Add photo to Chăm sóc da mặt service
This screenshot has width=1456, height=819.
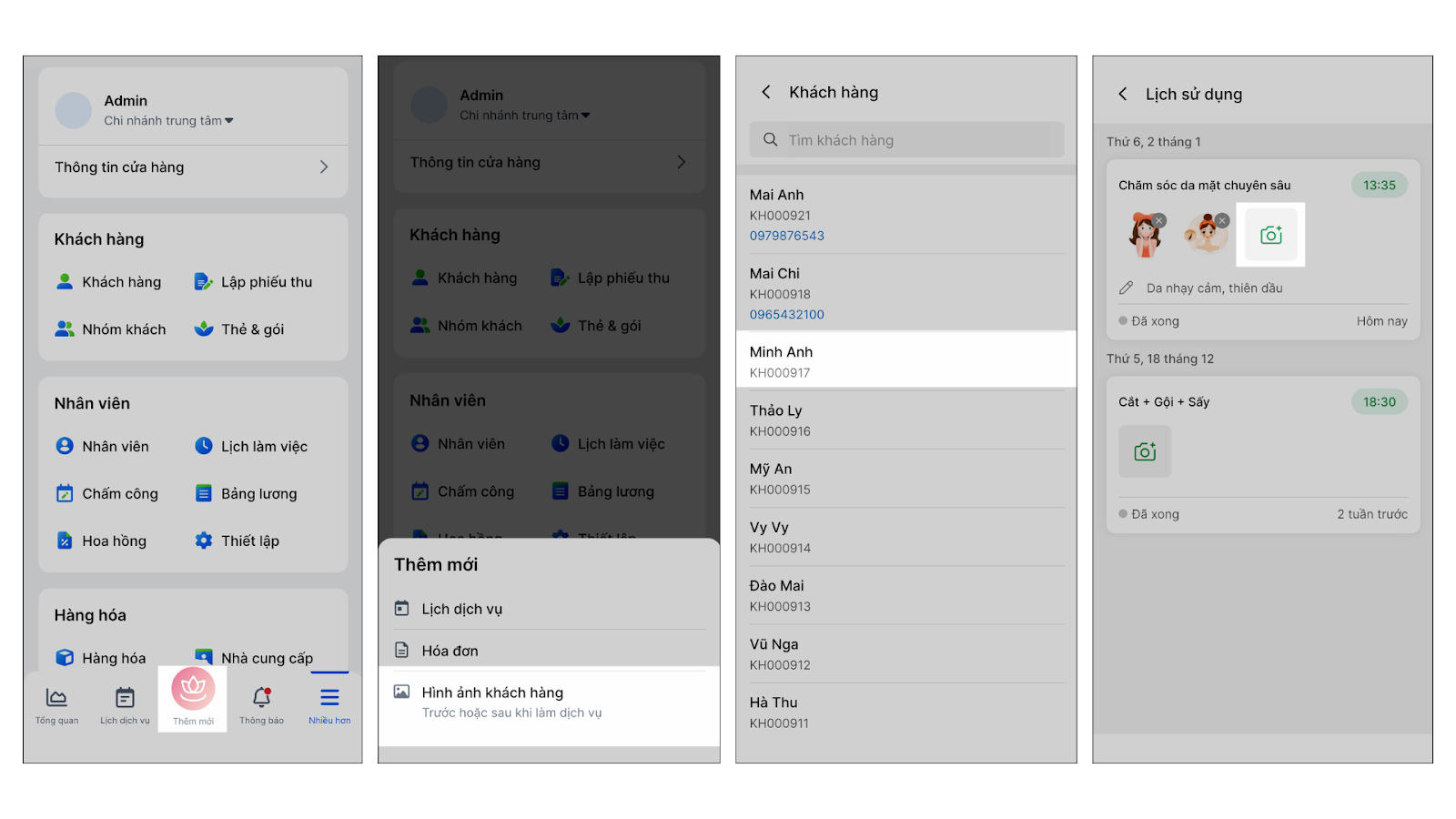(x=1271, y=235)
